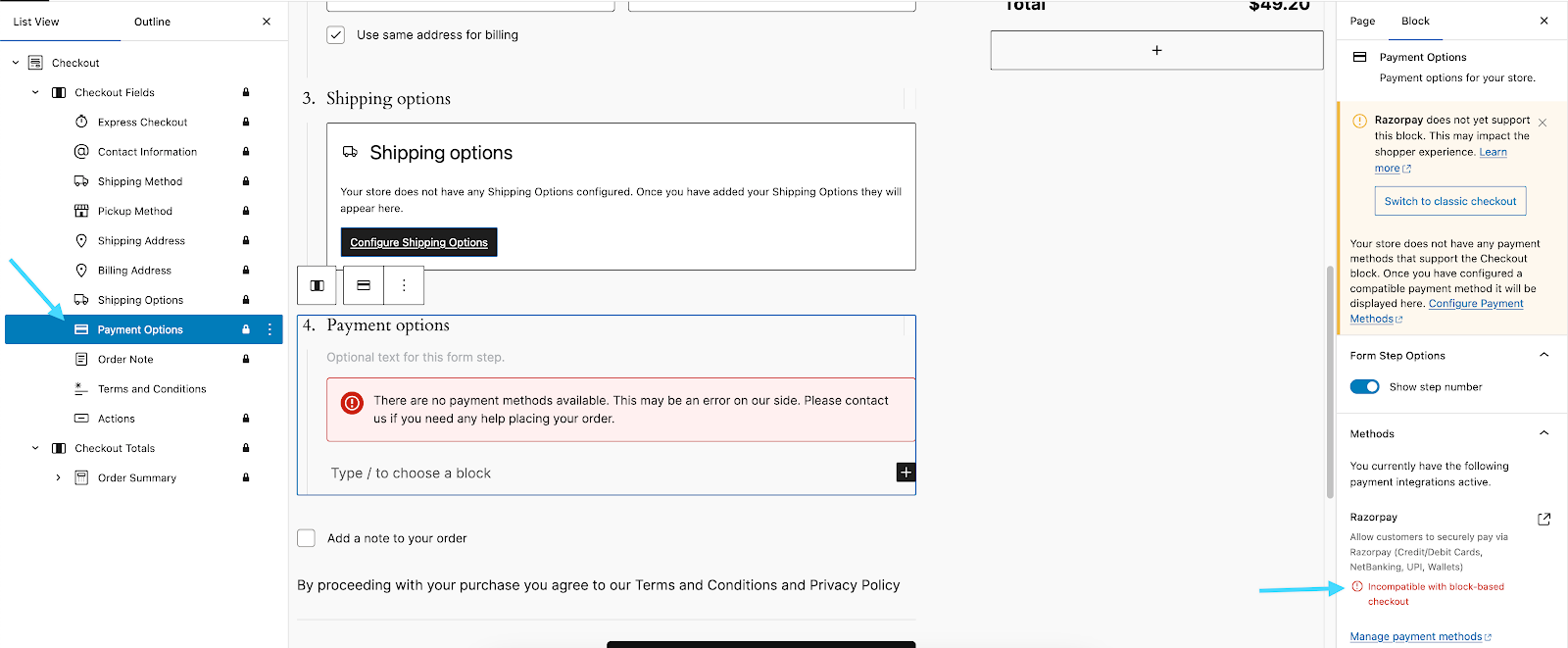Open Razorpay settings external link icon
This screenshot has width=1568, height=648.
coord(1543,519)
